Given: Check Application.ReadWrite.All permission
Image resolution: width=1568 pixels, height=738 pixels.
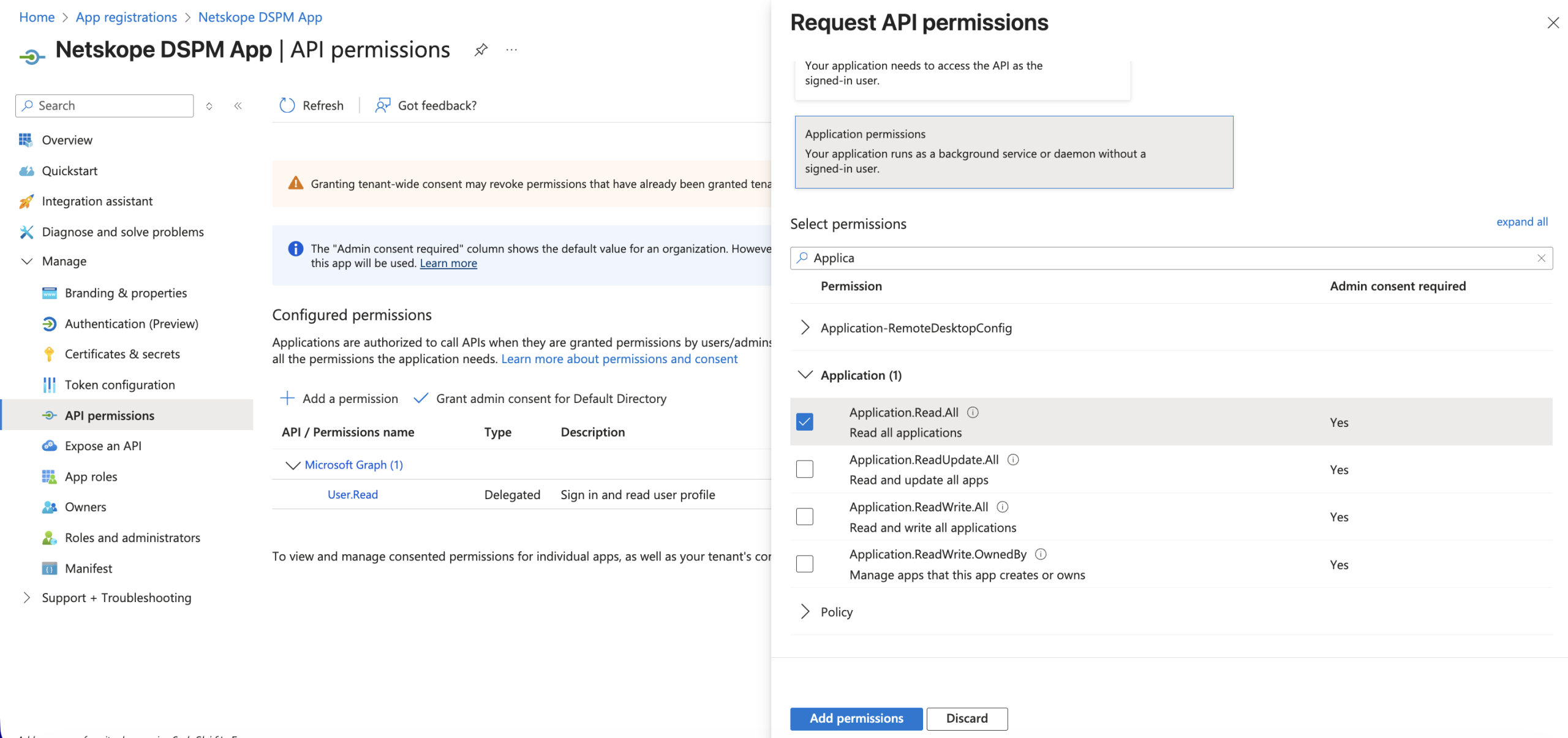Looking at the screenshot, I should (x=805, y=516).
